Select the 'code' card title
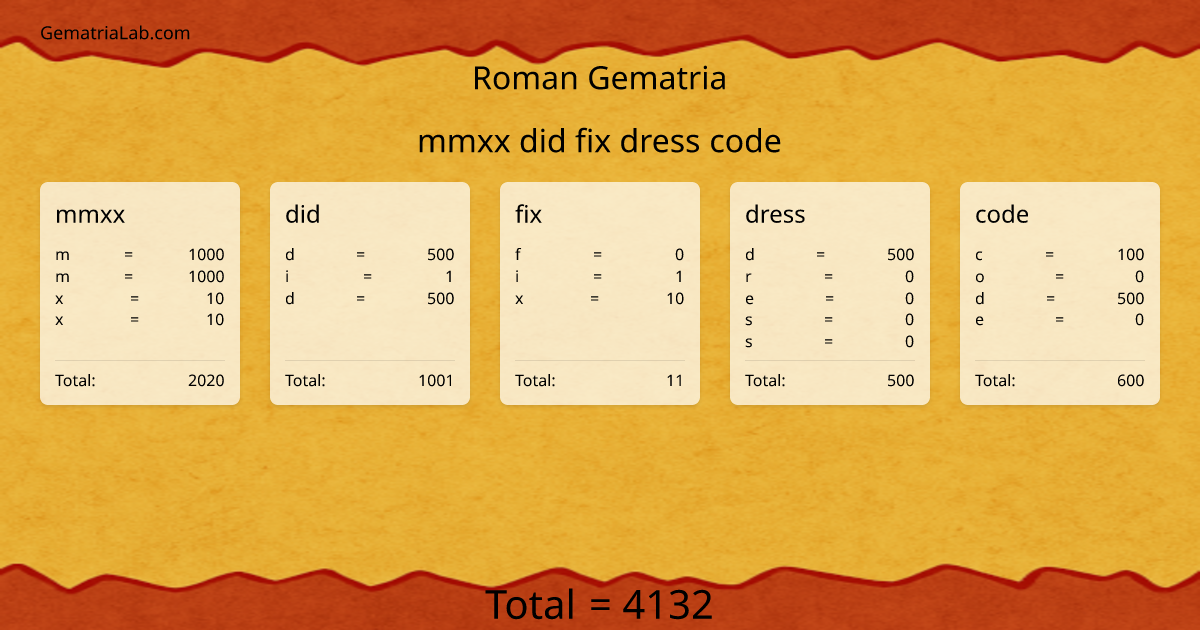Screen dimensions: 1200x630 click(x=1002, y=214)
